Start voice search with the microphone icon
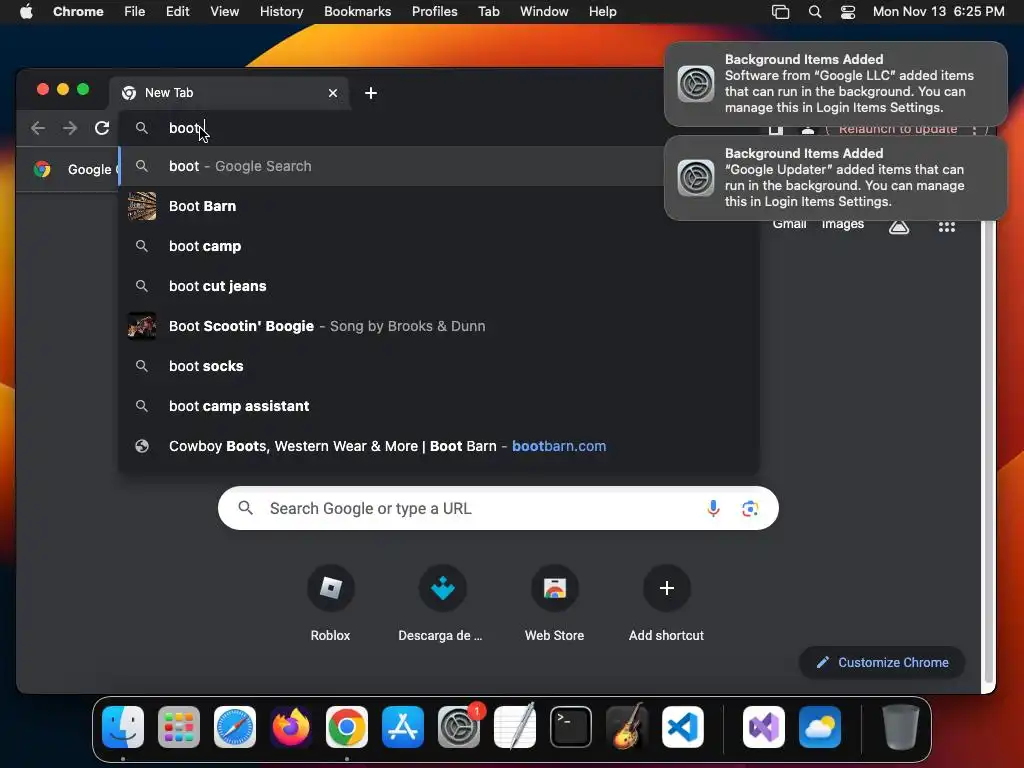 tap(713, 508)
